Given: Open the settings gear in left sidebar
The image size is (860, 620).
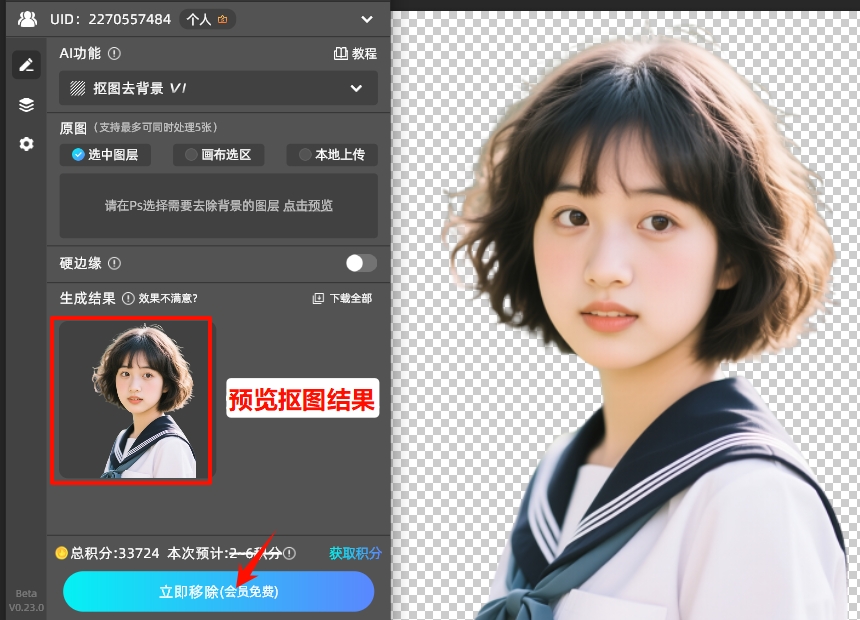Looking at the screenshot, I should click(x=26, y=144).
